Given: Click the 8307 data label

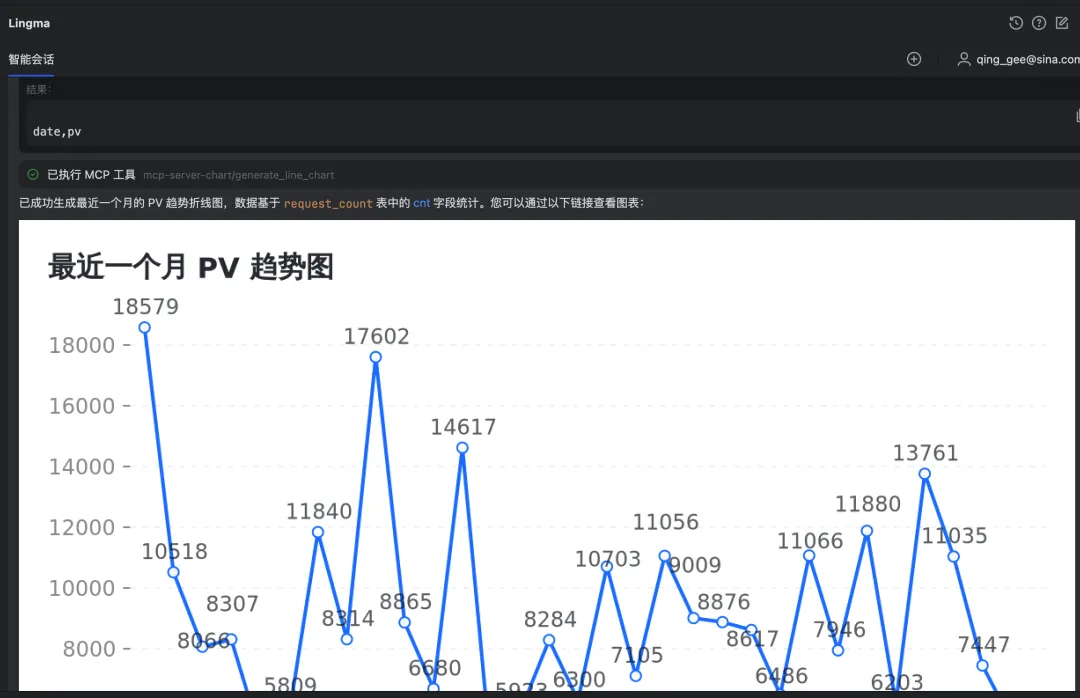Looking at the screenshot, I should tap(232, 604).
